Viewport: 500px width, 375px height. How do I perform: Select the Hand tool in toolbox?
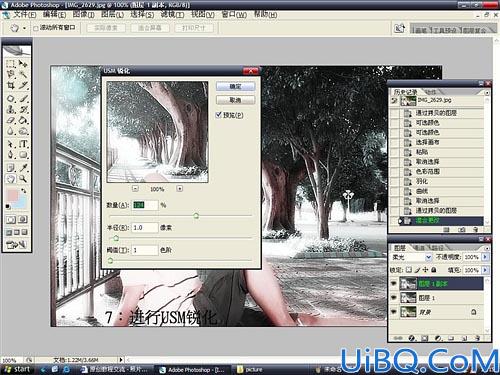(x=11, y=179)
